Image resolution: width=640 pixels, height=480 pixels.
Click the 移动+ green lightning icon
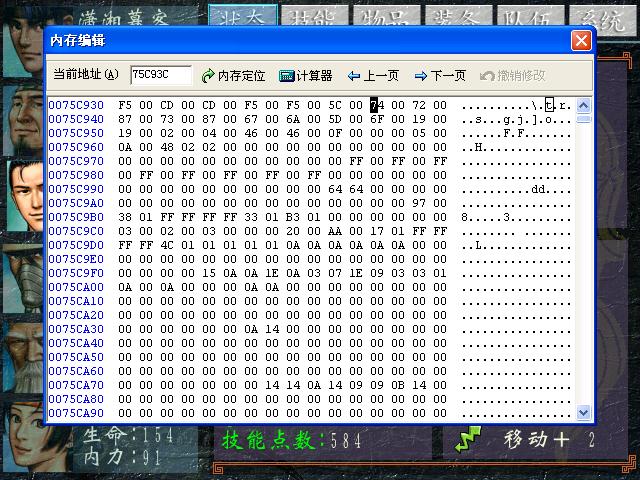468,439
